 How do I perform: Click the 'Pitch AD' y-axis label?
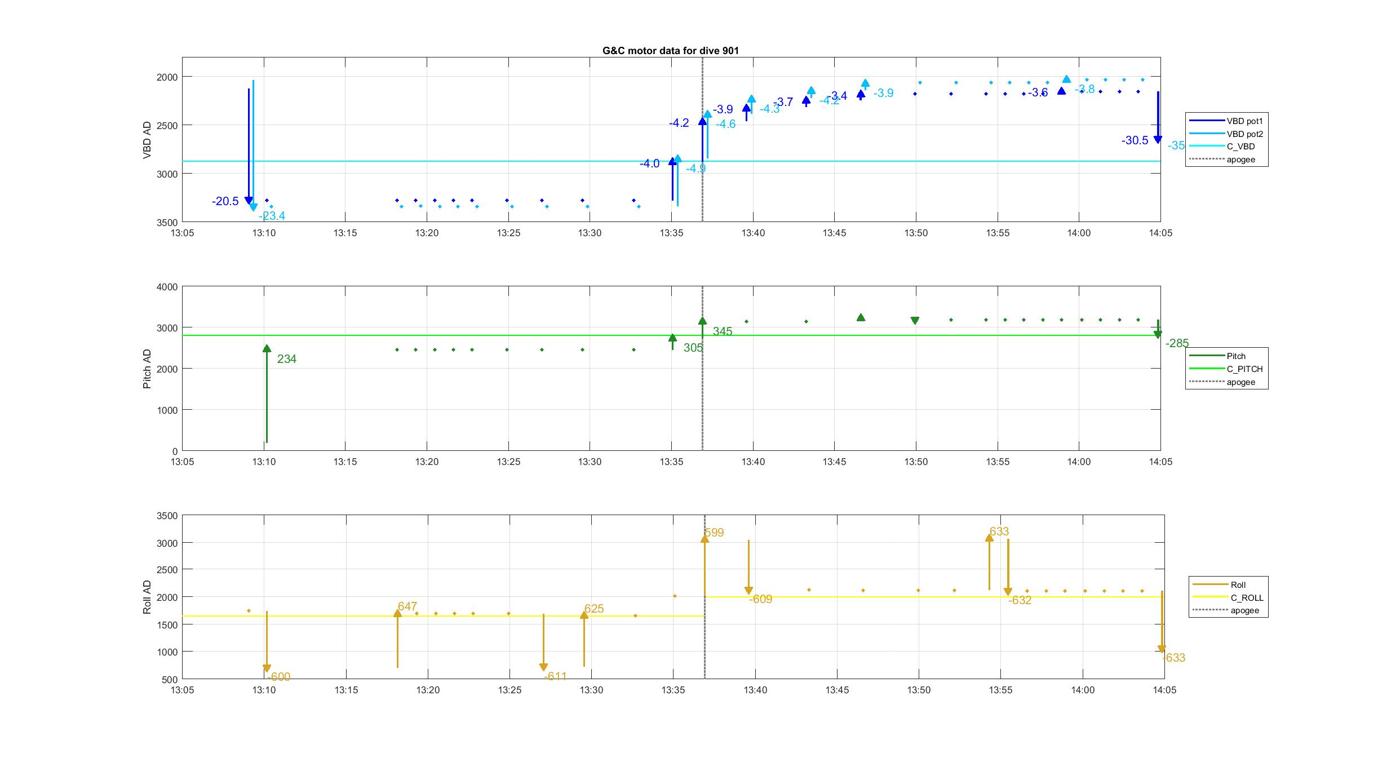[147, 369]
